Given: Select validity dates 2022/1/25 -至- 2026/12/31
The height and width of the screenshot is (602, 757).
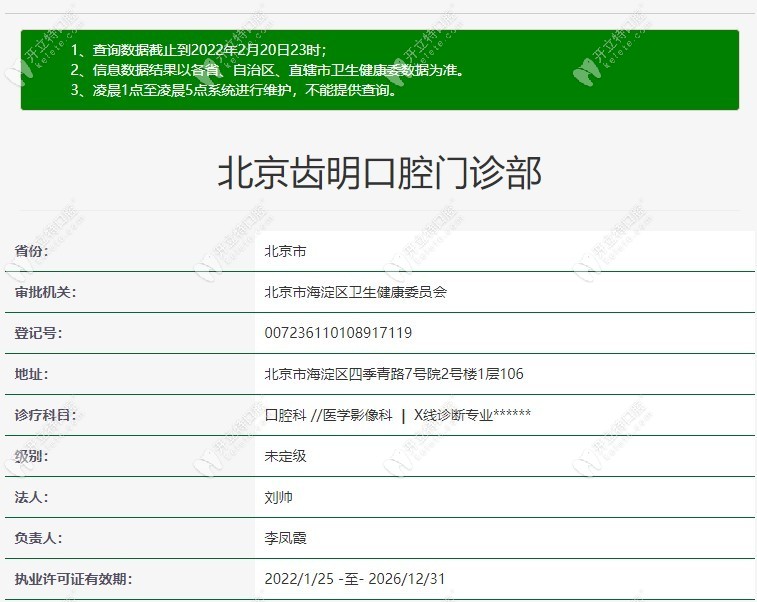Looking at the screenshot, I should (x=355, y=579).
